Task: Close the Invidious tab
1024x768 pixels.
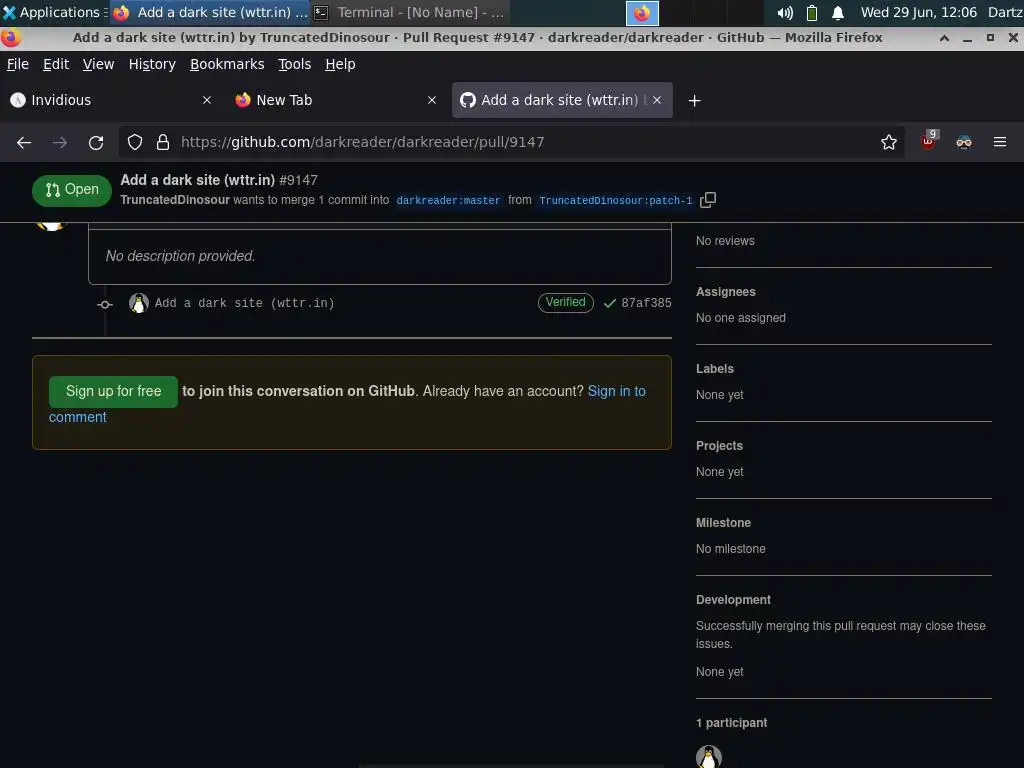Action: click(207, 100)
